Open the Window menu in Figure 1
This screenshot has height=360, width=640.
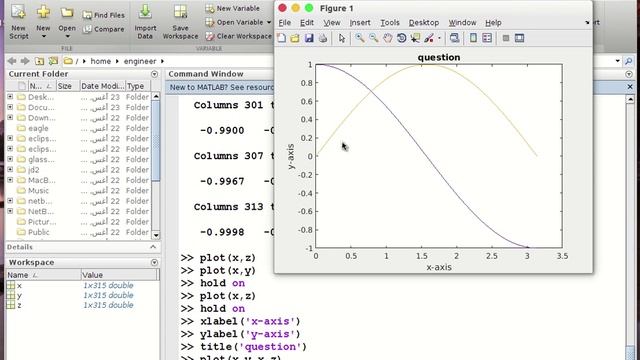[x=462, y=23]
